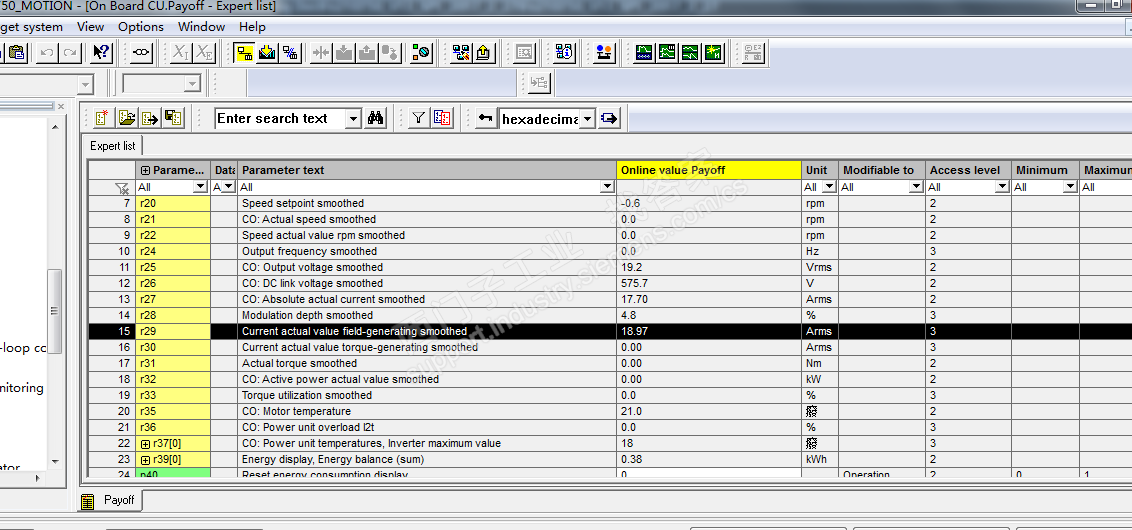This screenshot has height=530, width=1132.
Task: Click the device diagnostics info icon
Action: pos(565,53)
